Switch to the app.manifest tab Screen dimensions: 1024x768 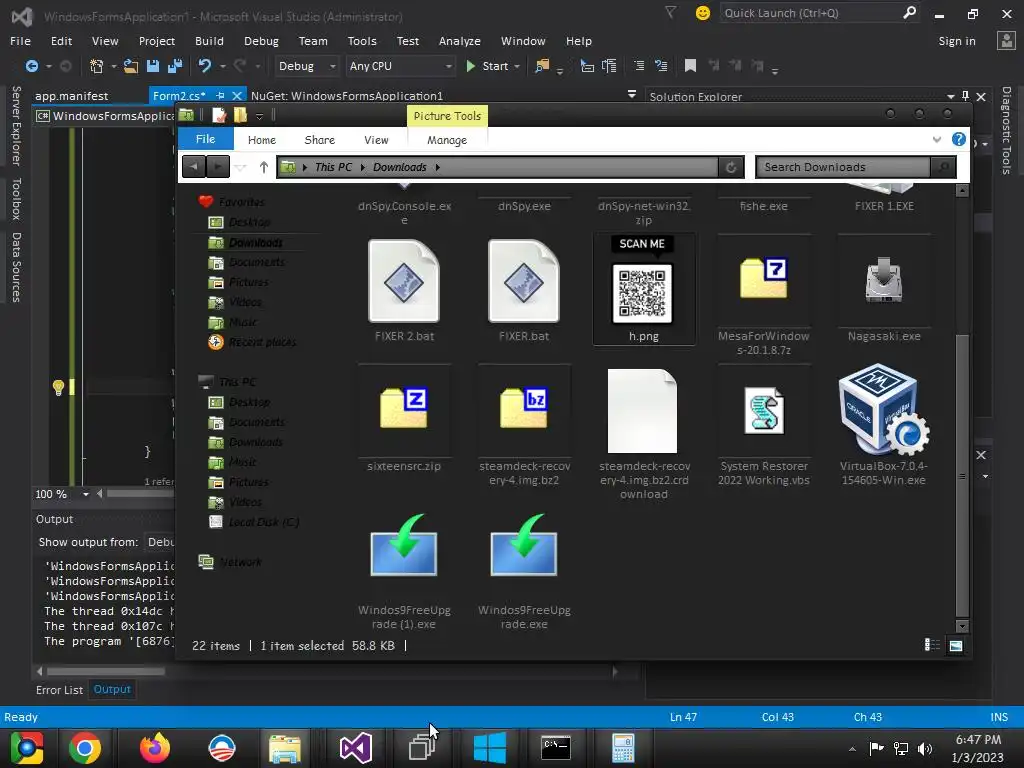click(72, 95)
